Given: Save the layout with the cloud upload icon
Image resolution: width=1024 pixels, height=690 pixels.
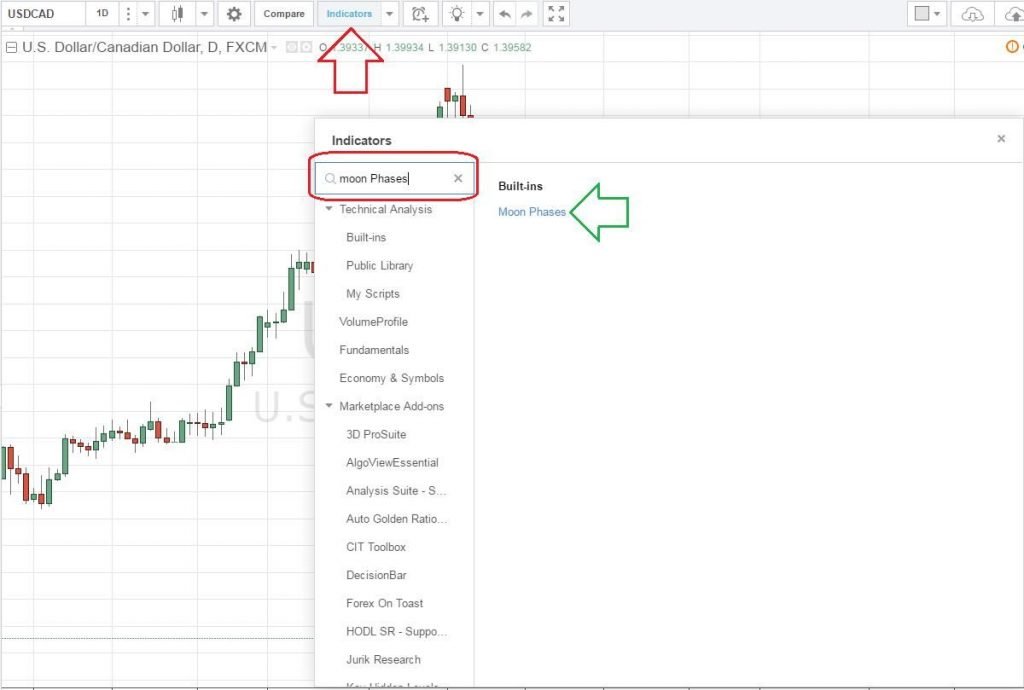Looking at the screenshot, I should [x=1016, y=13].
